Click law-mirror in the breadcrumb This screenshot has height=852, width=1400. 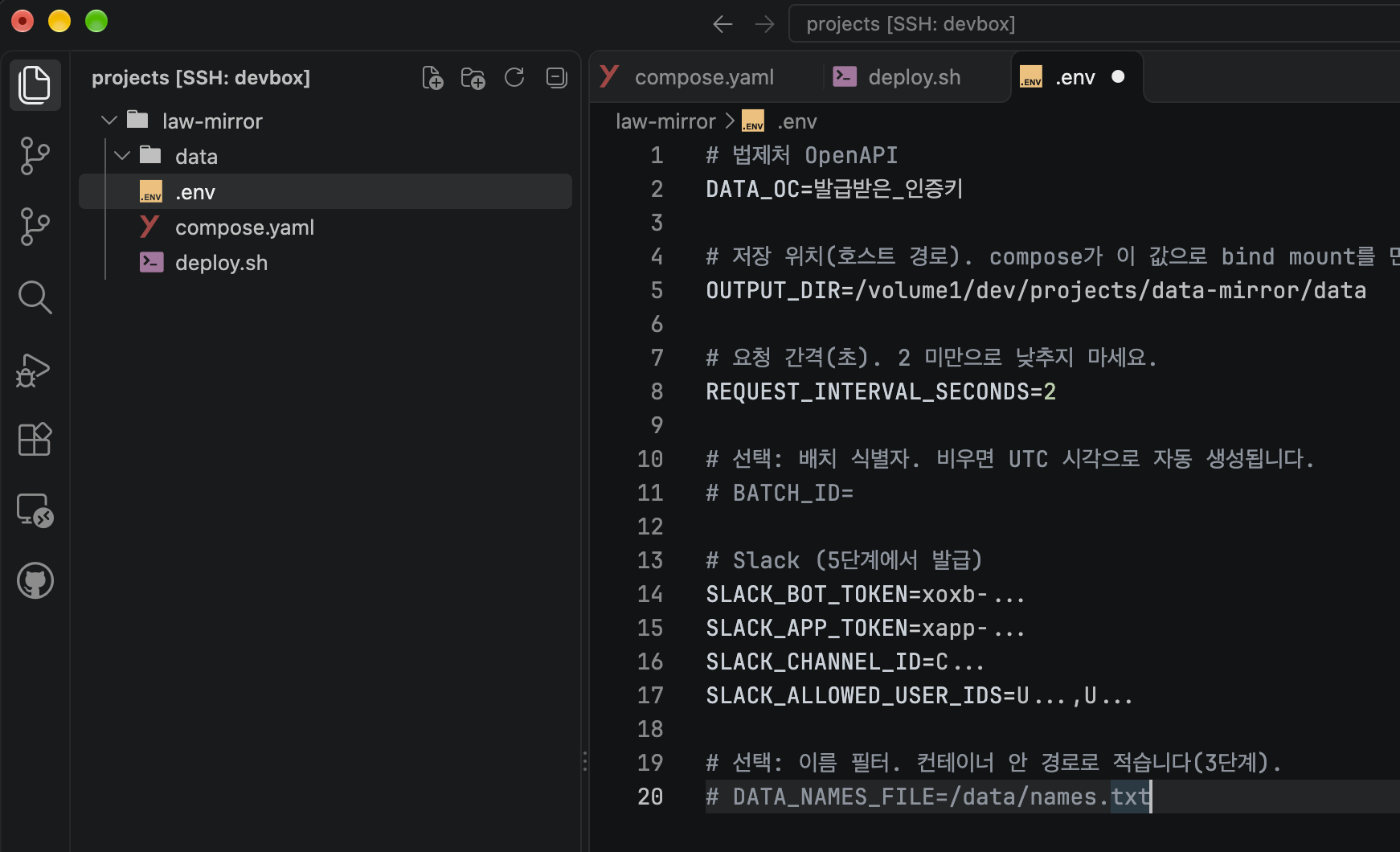665,121
